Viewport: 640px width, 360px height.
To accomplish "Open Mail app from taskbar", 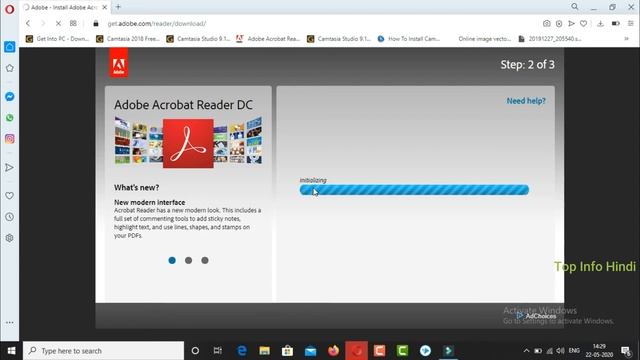I will 310,351.
